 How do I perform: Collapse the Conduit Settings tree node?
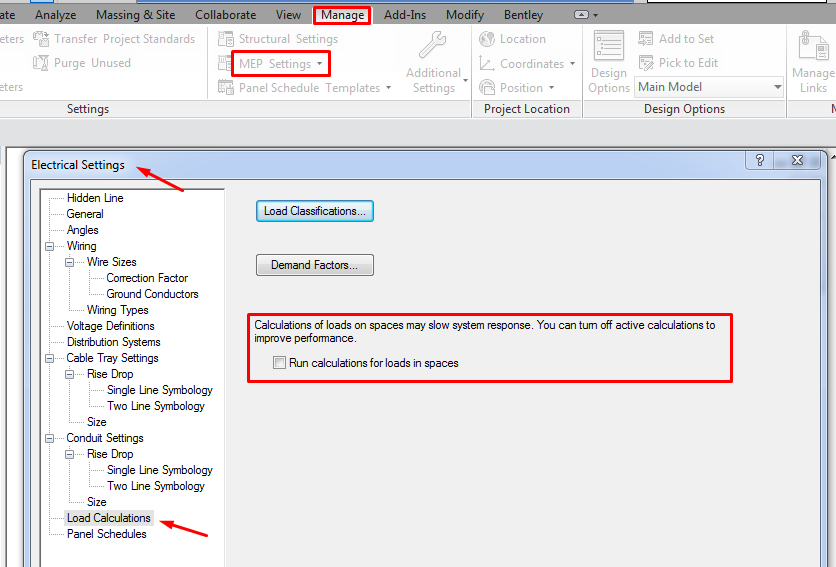tap(50, 438)
